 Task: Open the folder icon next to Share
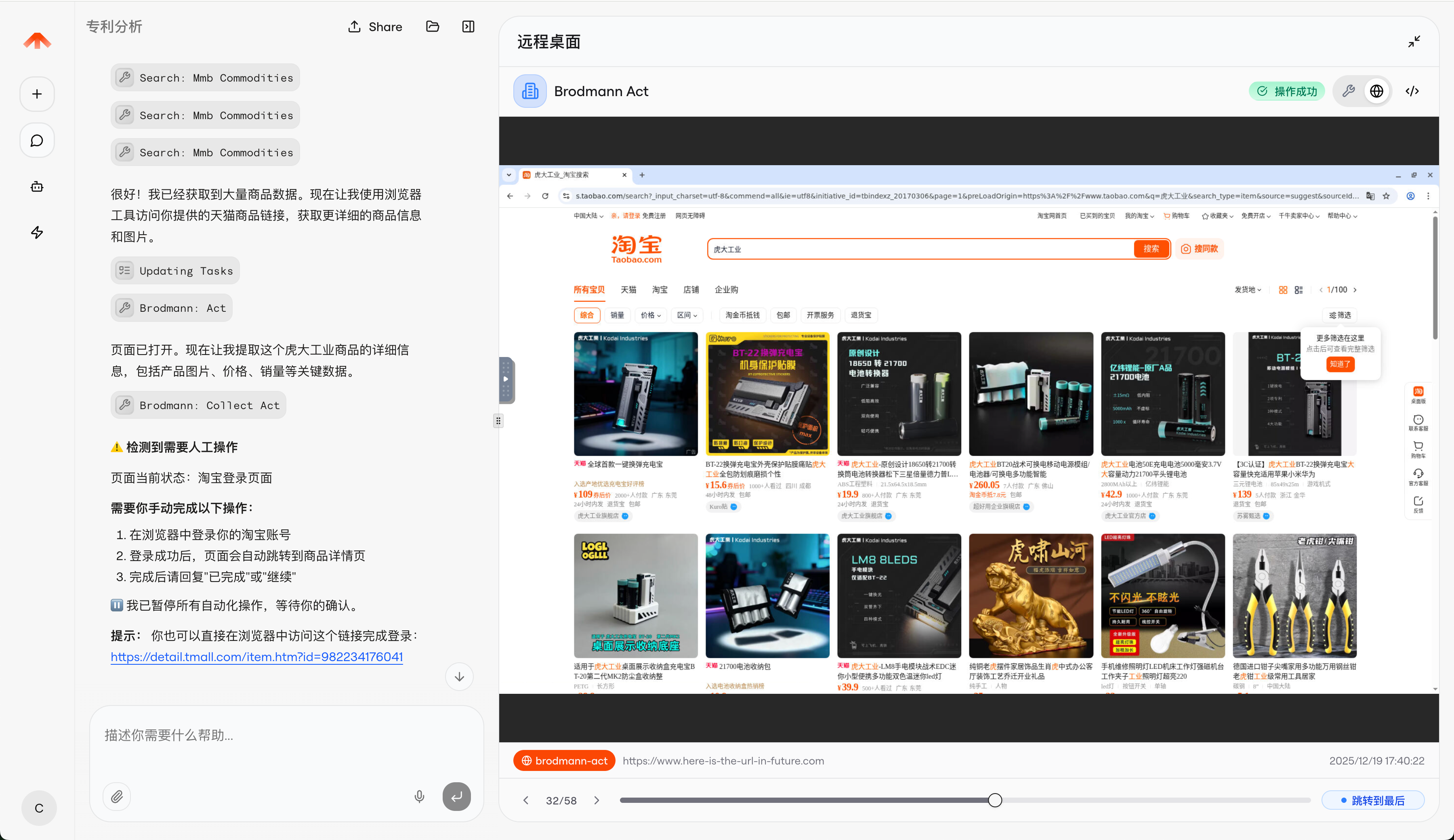click(x=432, y=27)
